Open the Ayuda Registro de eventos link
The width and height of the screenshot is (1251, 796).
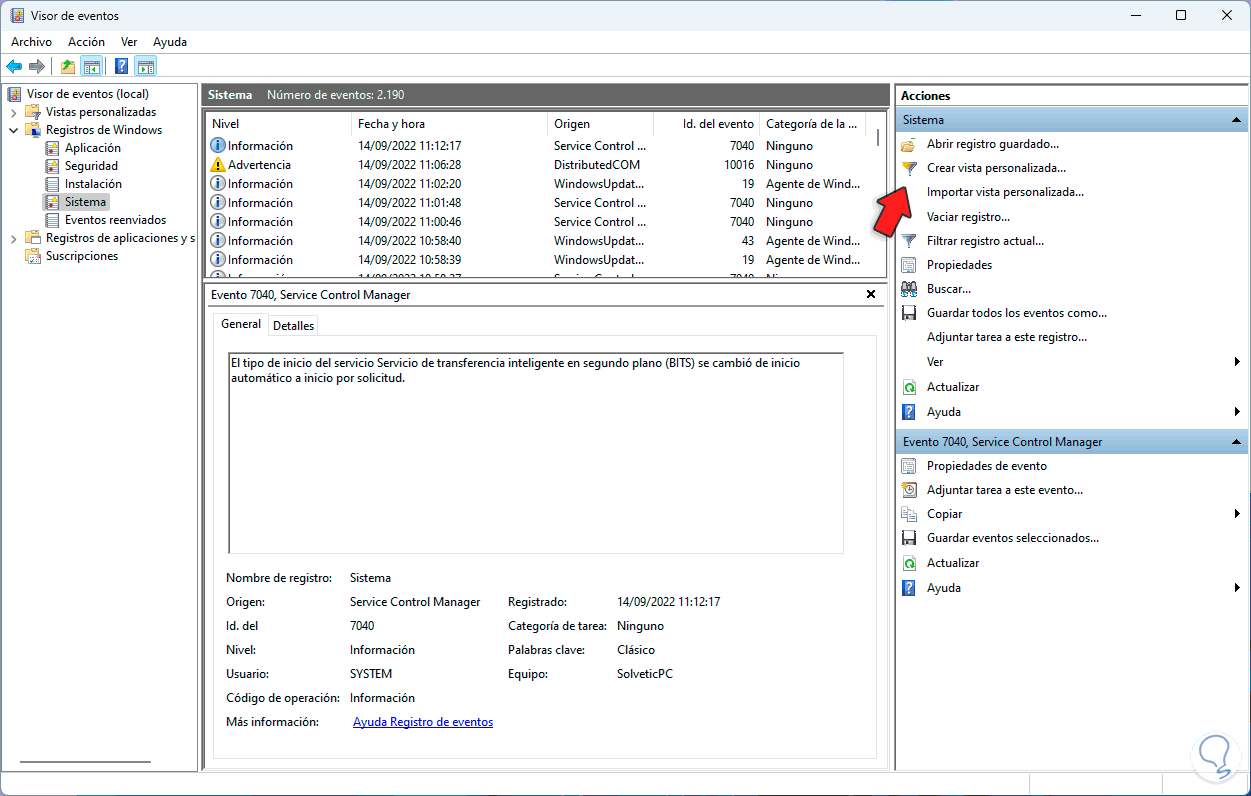423,722
